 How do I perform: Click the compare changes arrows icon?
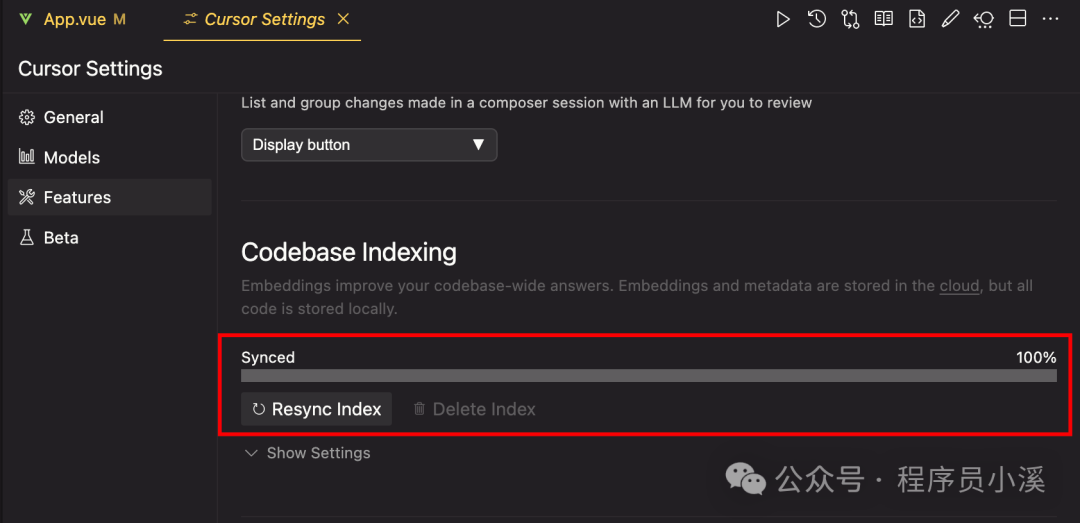[850, 19]
